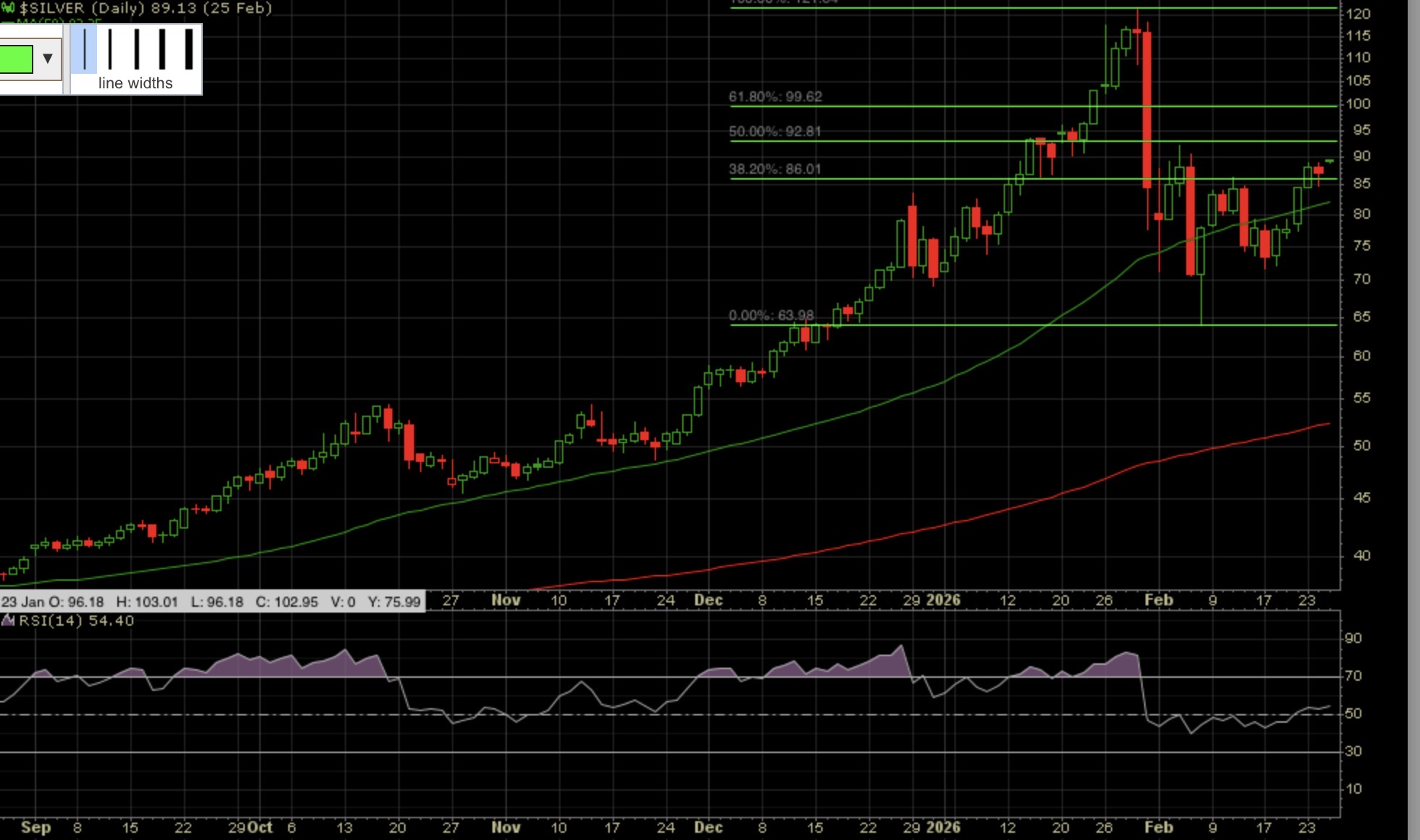Choose the thickest line width option
Screen dimensions: 1420x840
point(188,49)
